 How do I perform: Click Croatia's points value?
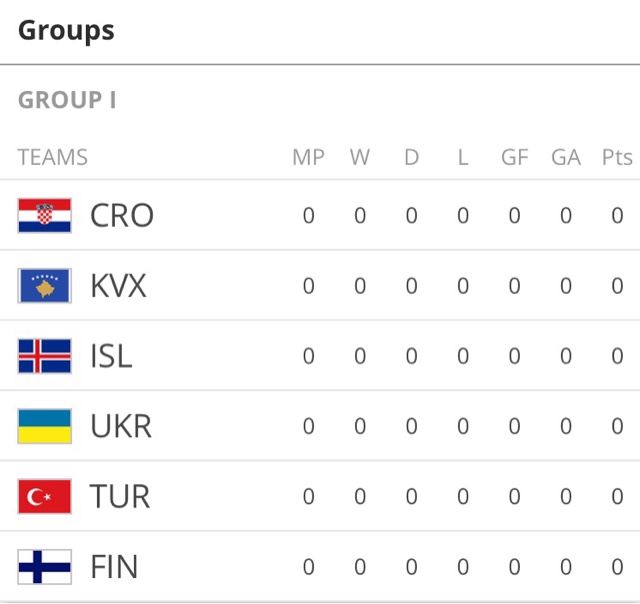(x=617, y=215)
